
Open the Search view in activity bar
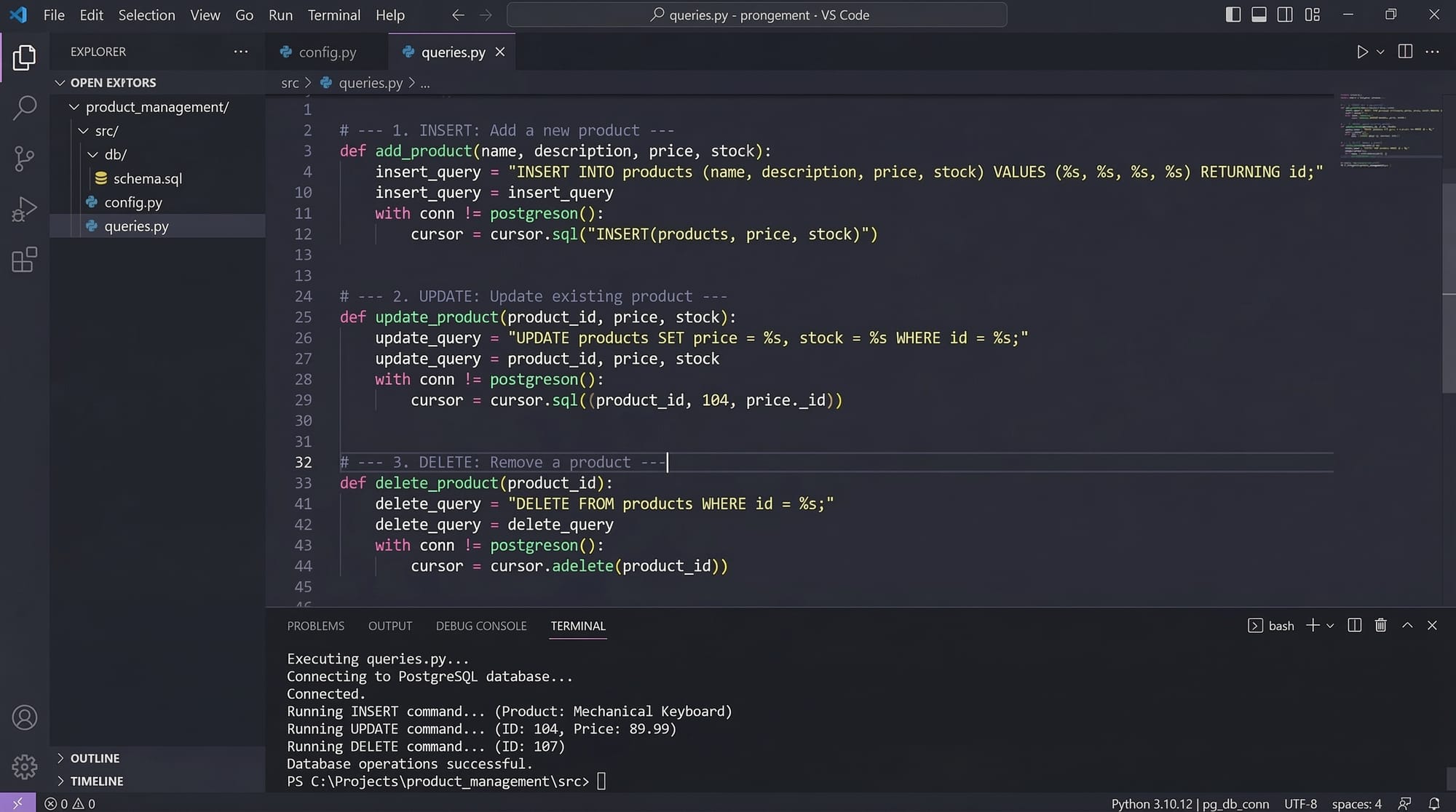point(24,108)
